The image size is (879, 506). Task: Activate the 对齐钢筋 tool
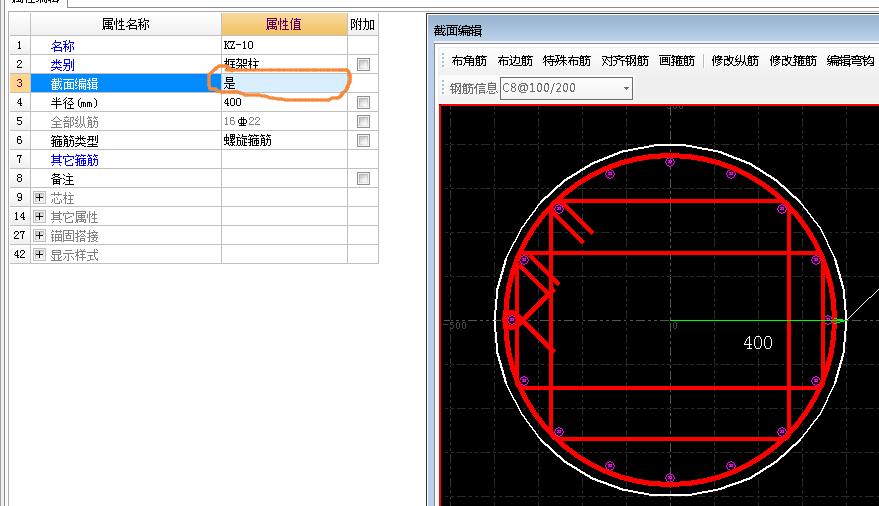pyautogui.click(x=624, y=61)
